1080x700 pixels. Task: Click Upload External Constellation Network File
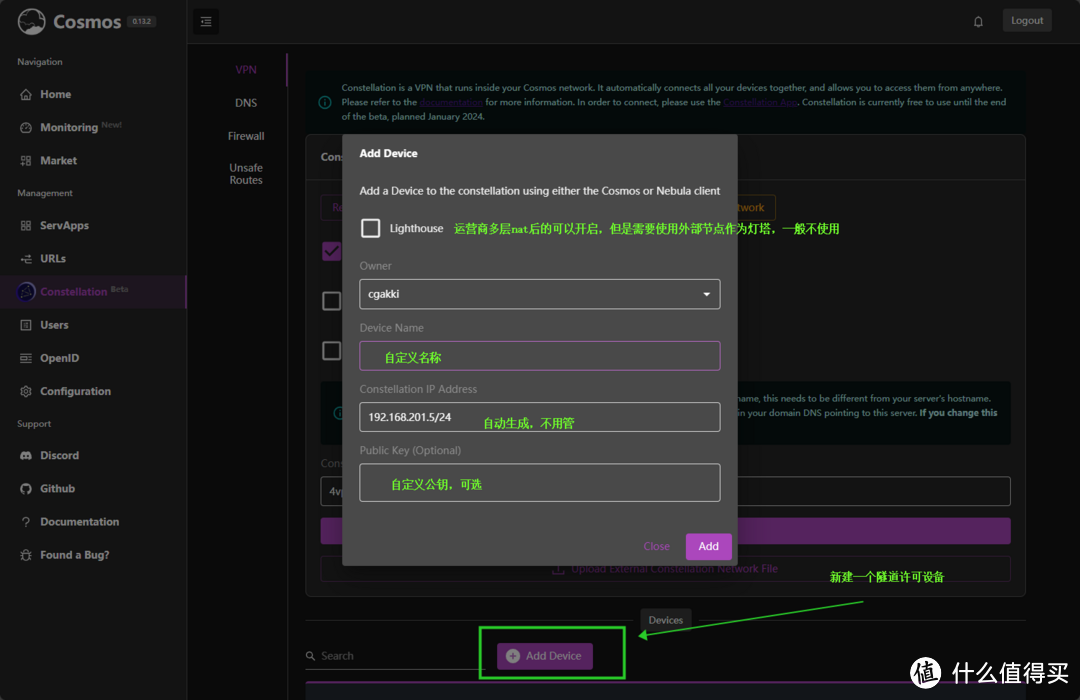point(665,569)
